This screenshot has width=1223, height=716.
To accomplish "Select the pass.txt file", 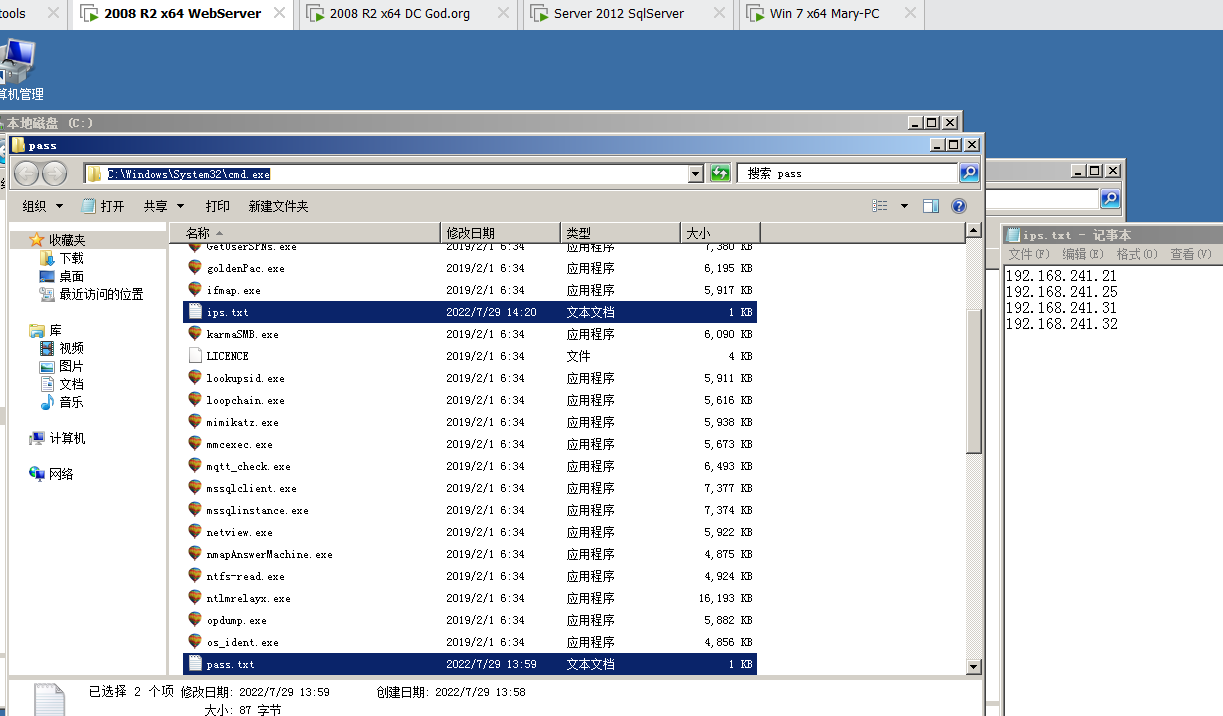I will [x=230, y=664].
